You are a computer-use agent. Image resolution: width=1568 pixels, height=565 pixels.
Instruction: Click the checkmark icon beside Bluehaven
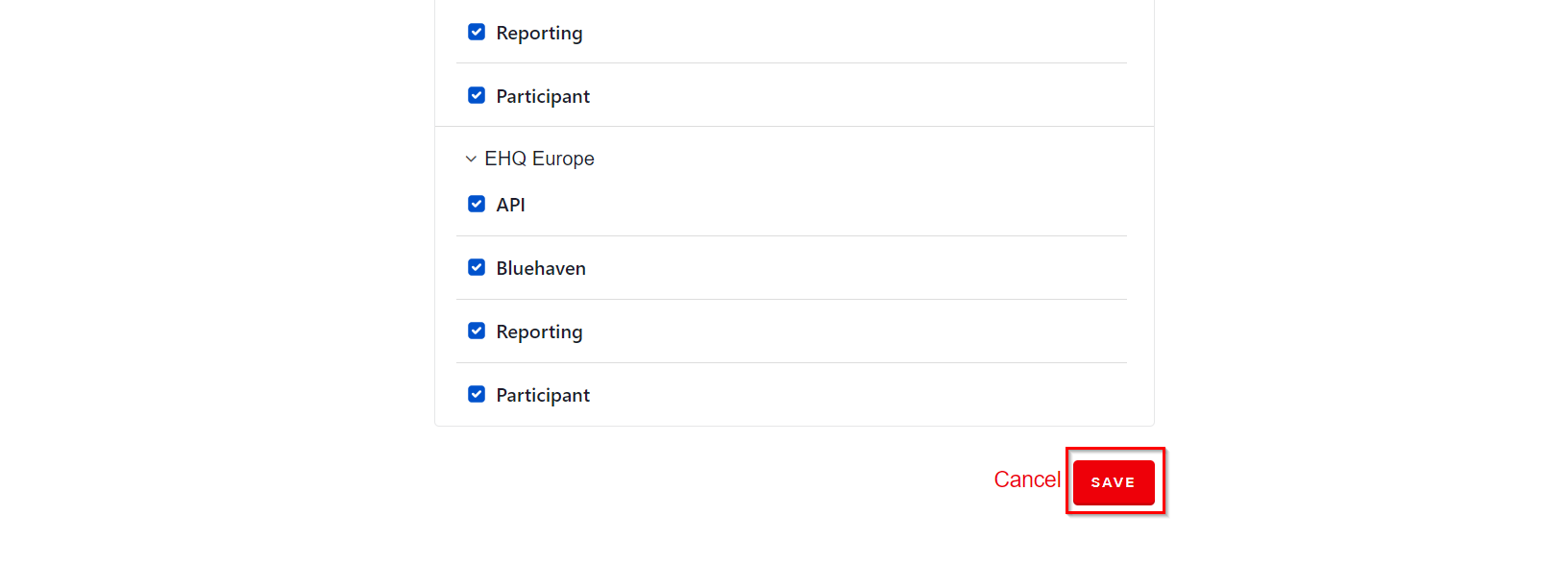tap(477, 267)
